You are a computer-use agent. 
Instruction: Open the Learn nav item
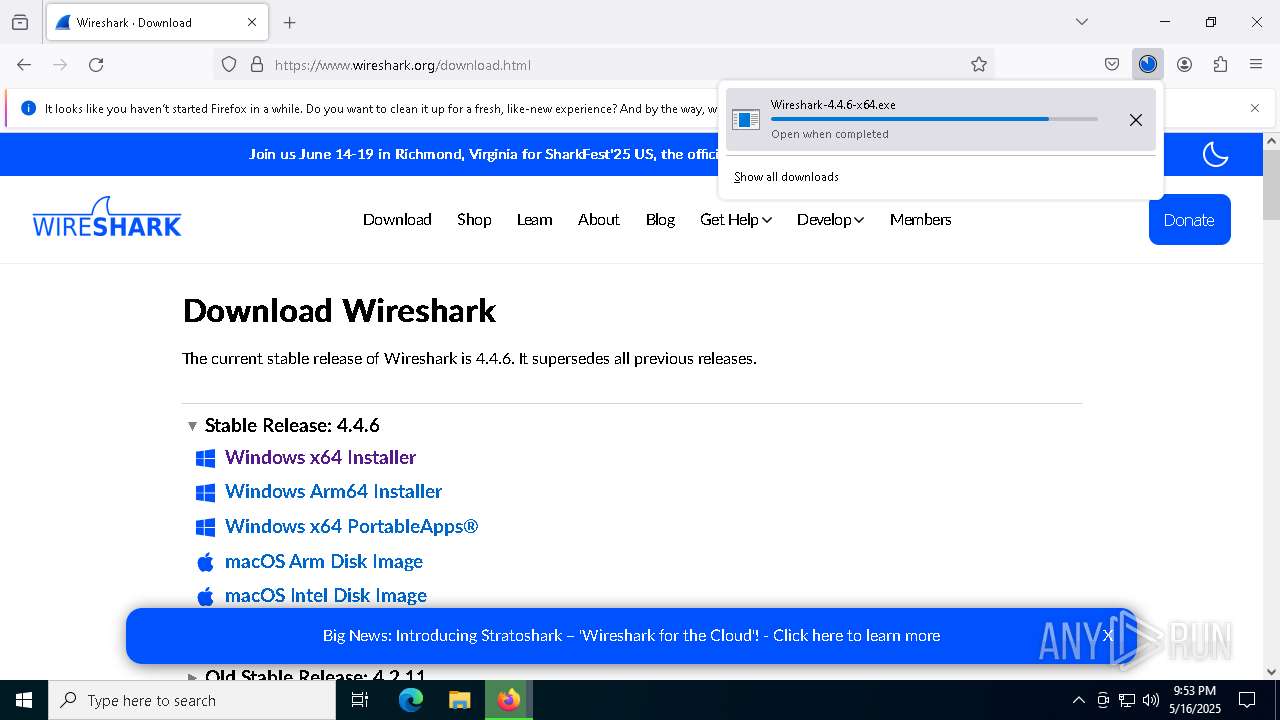click(x=534, y=220)
